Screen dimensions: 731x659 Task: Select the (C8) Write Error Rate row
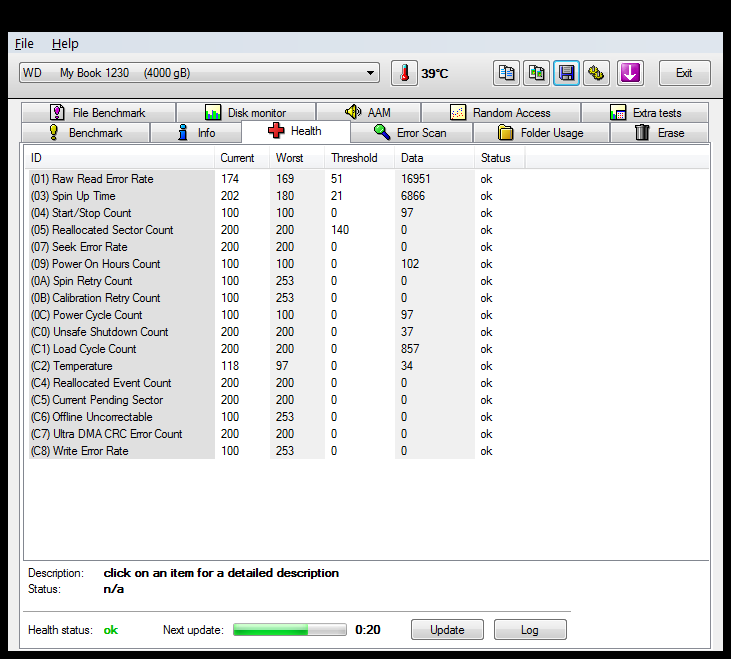[x=275, y=451]
